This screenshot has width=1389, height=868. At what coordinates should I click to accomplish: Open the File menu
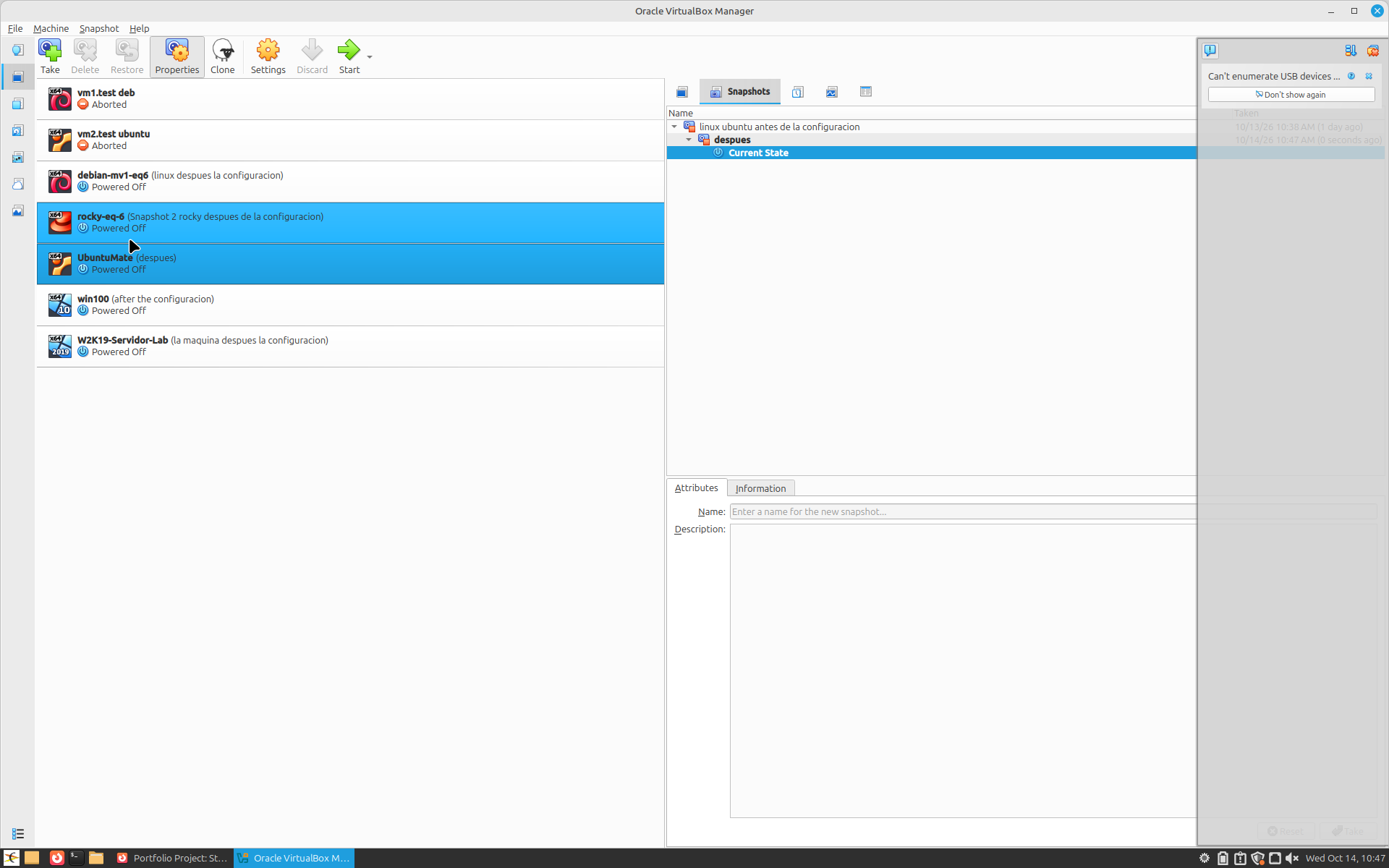(x=15, y=28)
